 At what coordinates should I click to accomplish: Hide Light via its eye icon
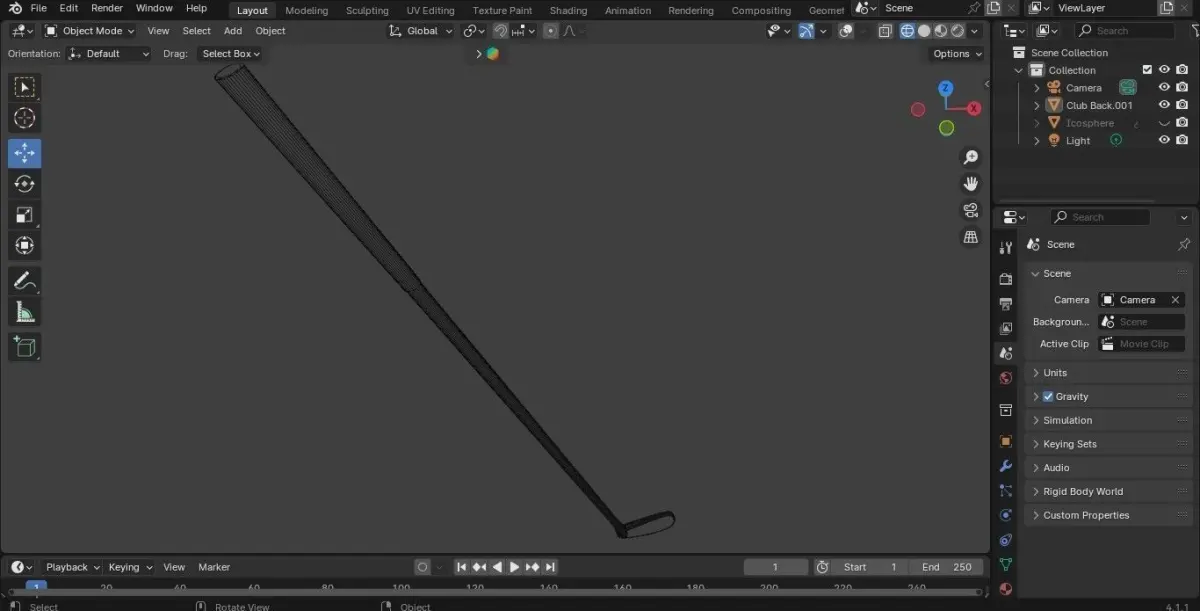pyautogui.click(x=1164, y=140)
